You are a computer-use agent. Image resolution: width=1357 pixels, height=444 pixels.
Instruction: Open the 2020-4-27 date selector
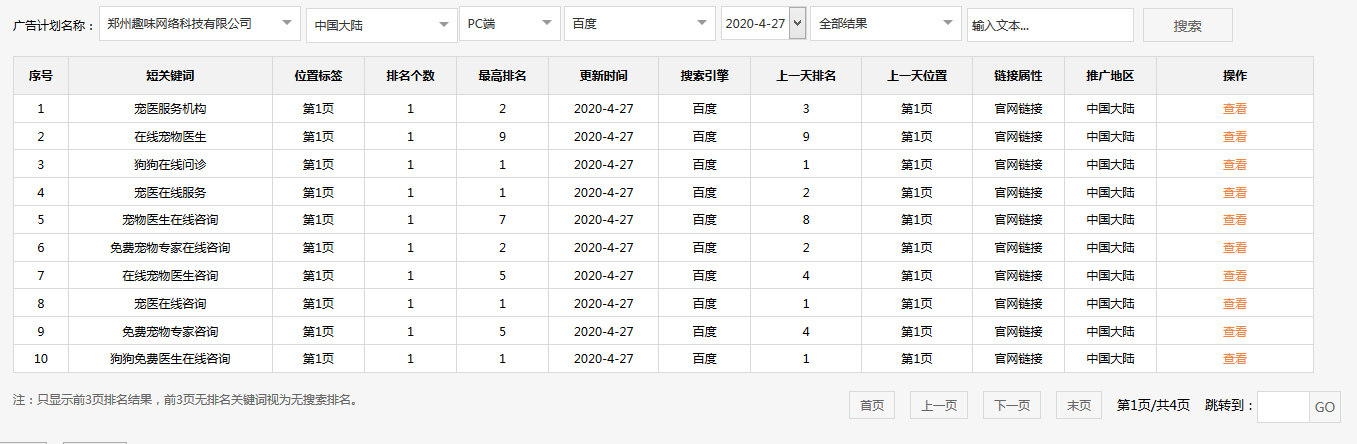coord(763,24)
